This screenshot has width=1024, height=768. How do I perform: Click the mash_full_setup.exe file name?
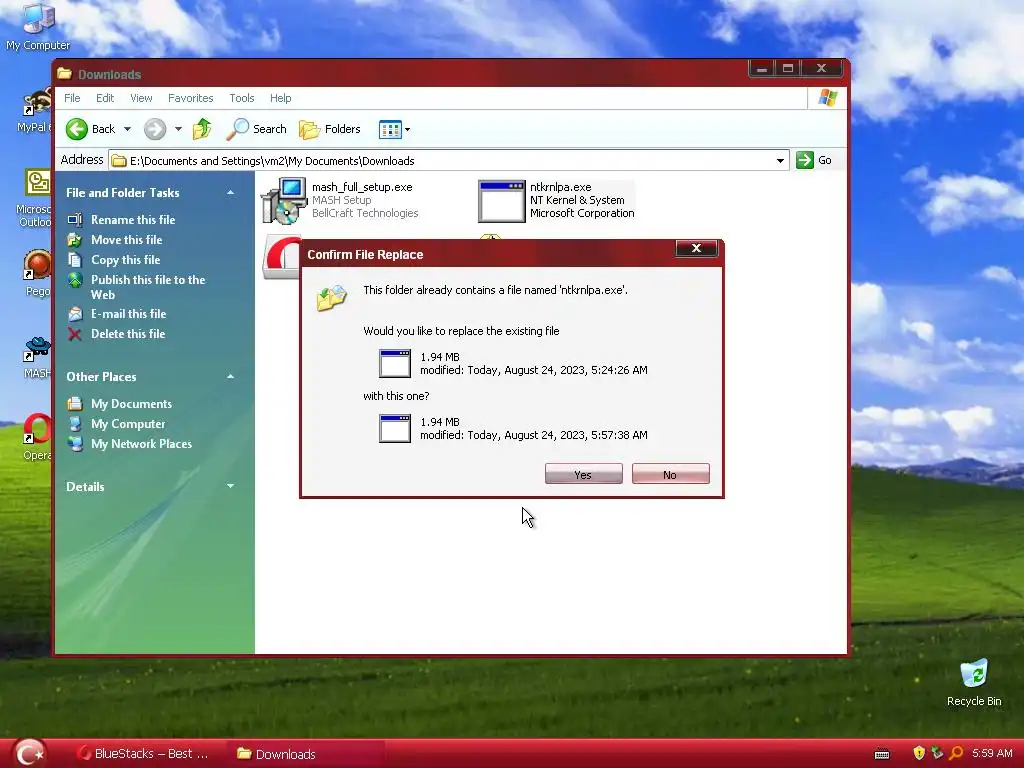click(362, 187)
